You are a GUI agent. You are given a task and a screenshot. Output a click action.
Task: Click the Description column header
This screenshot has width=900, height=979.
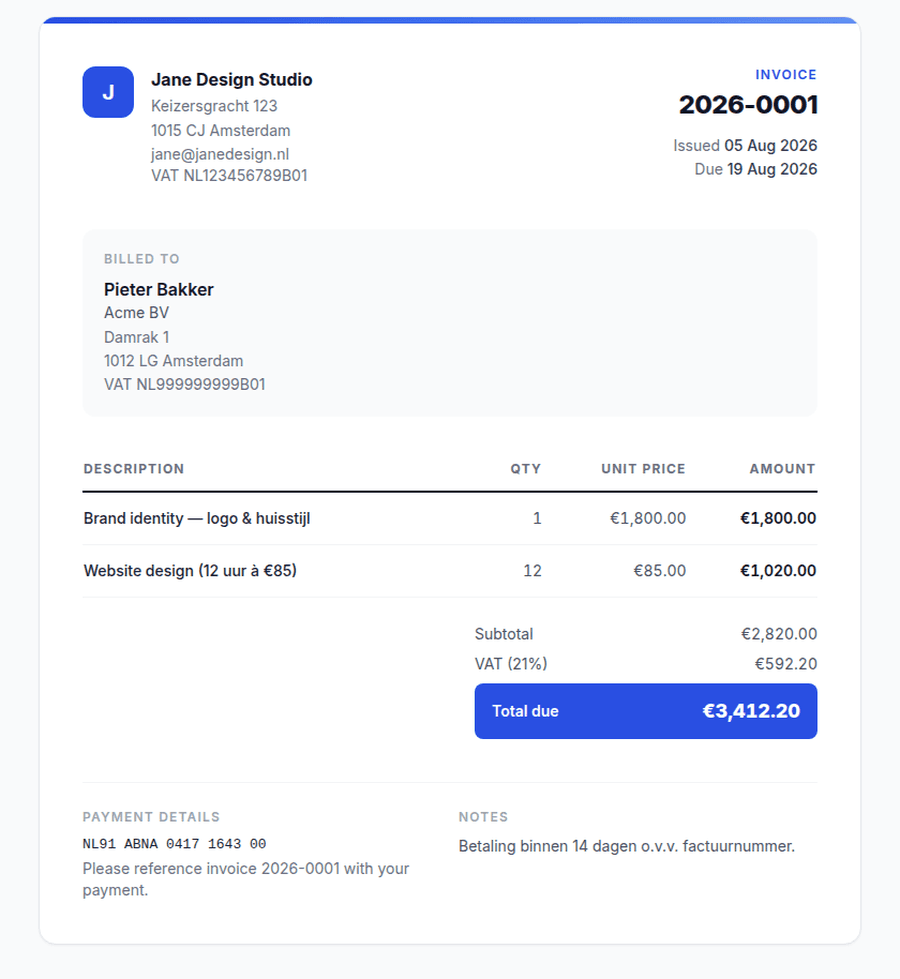click(x=134, y=469)
